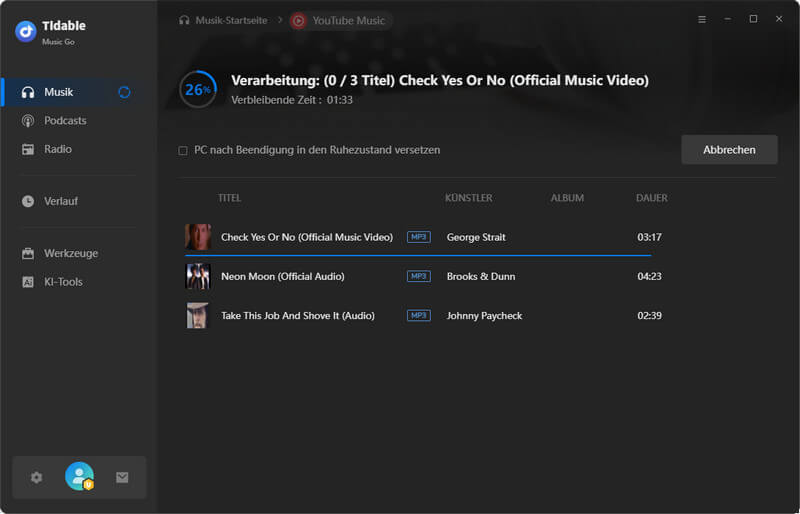Maximize the window

753,19
